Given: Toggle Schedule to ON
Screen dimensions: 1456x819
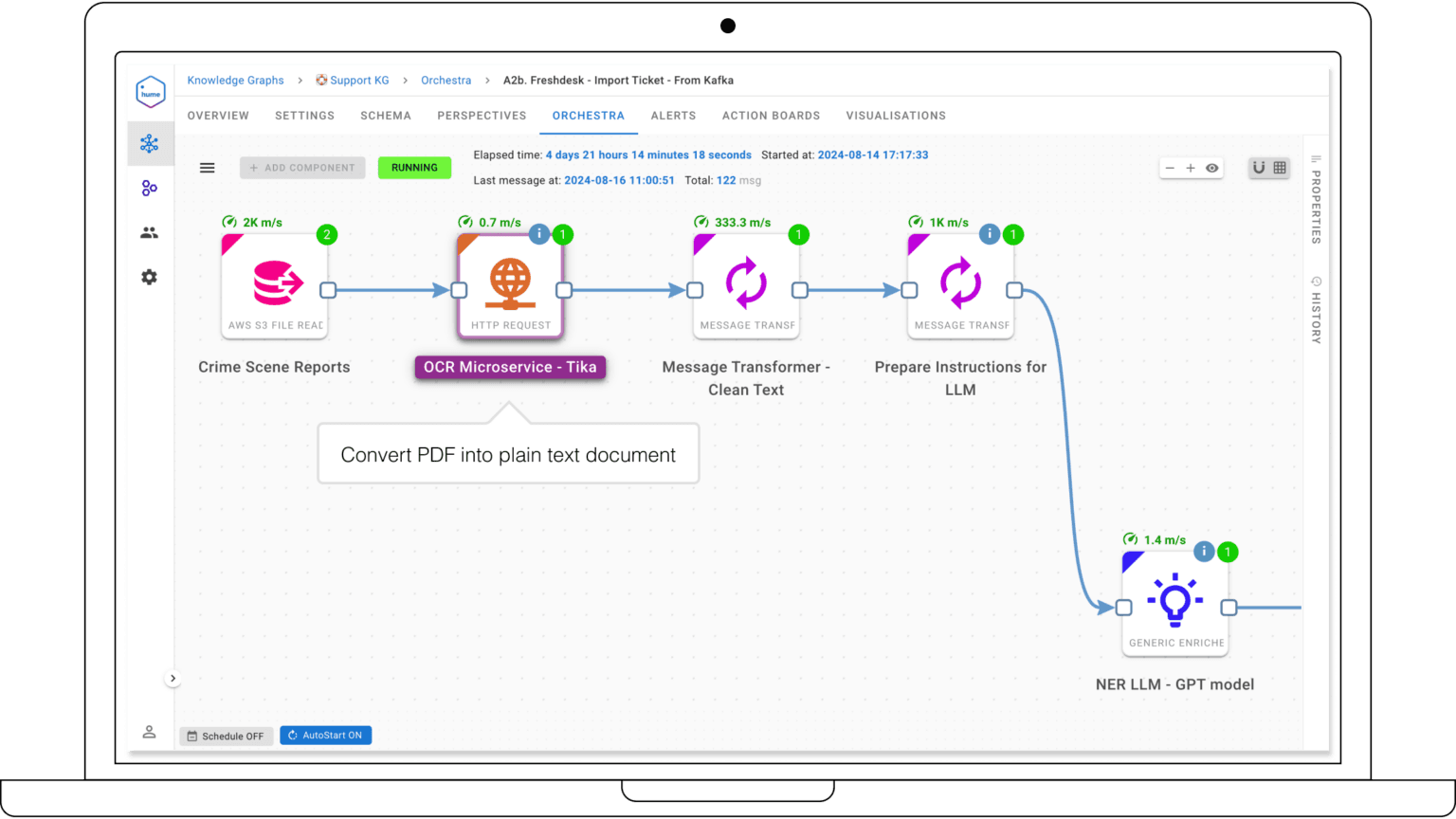Looking at the screenshot, I should coord(226,736).
